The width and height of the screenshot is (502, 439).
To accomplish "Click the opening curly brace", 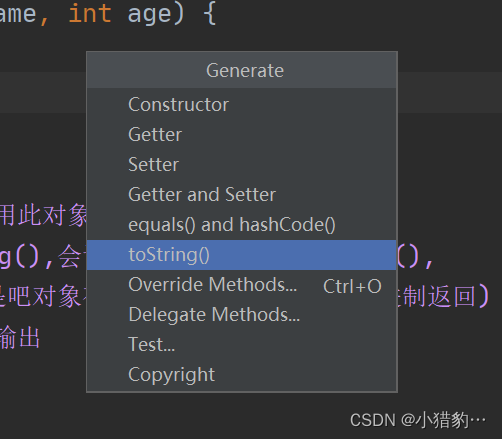I will (x=210, y=14).
